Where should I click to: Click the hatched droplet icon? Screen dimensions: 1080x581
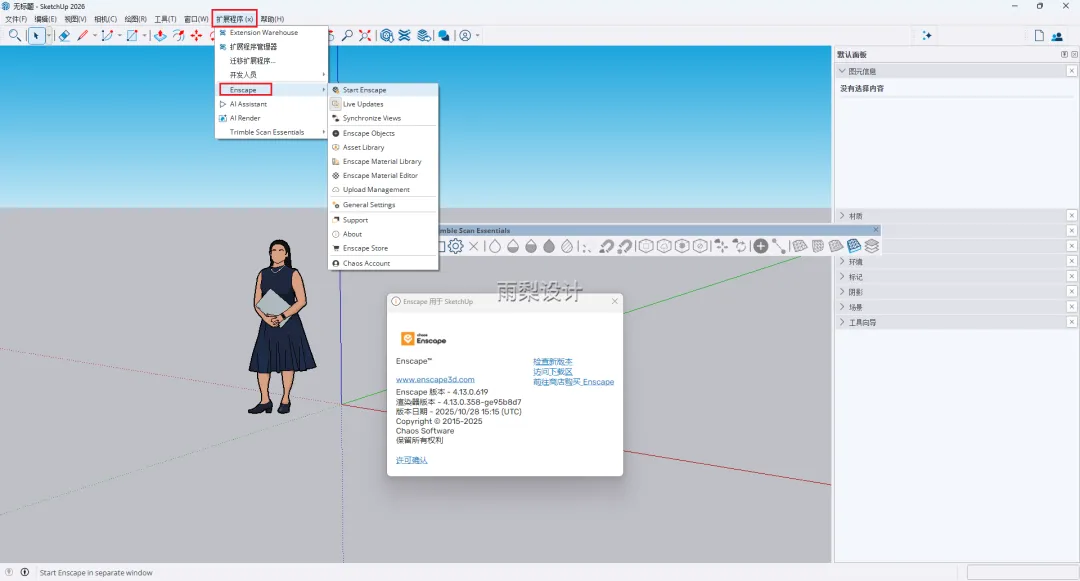click(x=567, y=246)
